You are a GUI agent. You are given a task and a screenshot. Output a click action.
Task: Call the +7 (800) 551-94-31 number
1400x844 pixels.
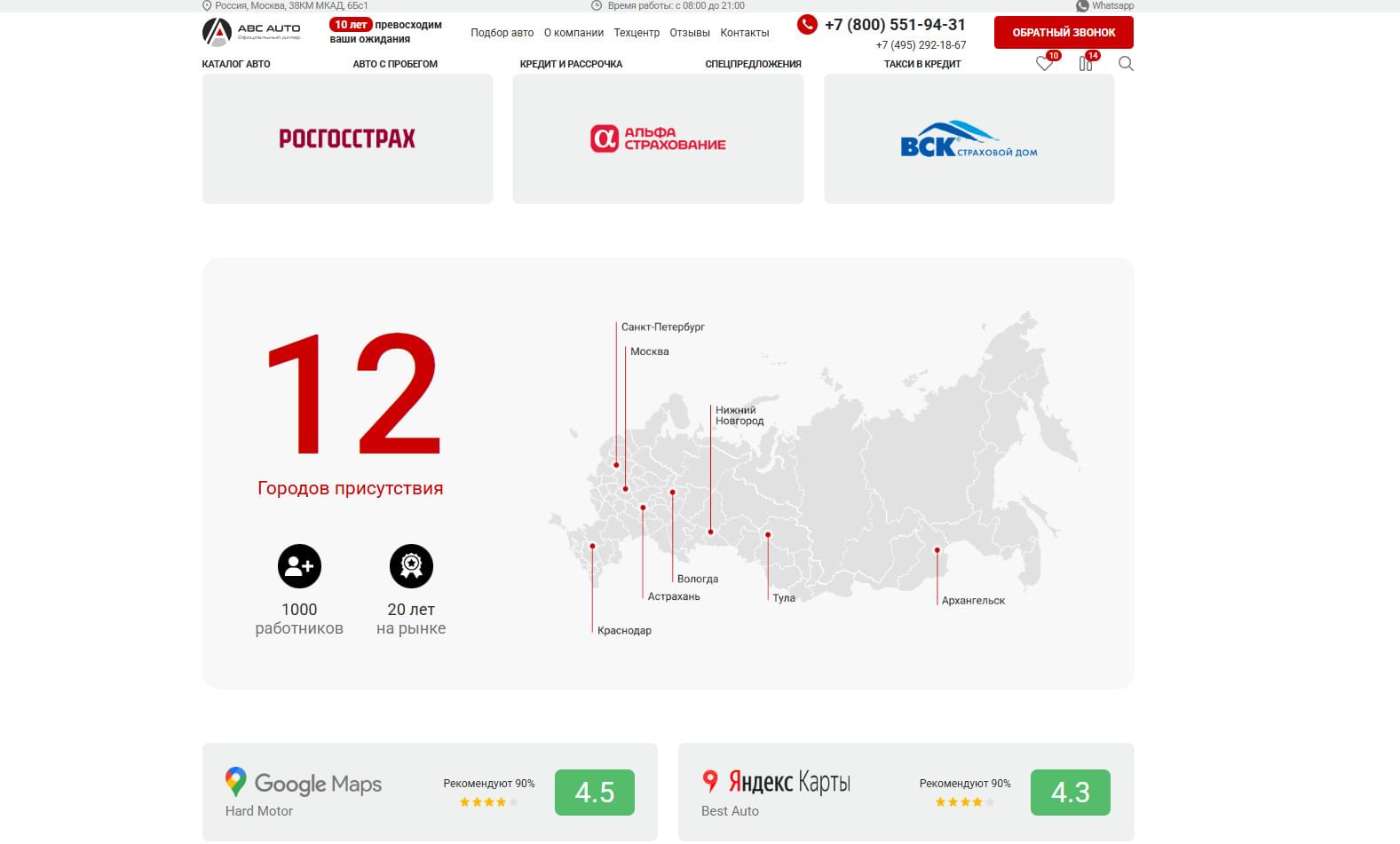pyautogui.click(x=894, y=25)
